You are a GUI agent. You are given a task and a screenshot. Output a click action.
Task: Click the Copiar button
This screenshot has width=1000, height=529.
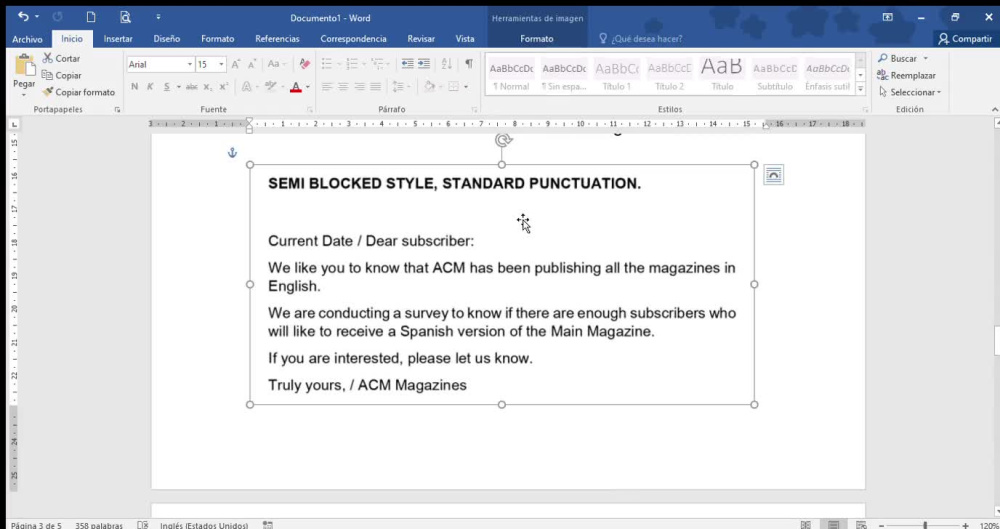point(61,75)
